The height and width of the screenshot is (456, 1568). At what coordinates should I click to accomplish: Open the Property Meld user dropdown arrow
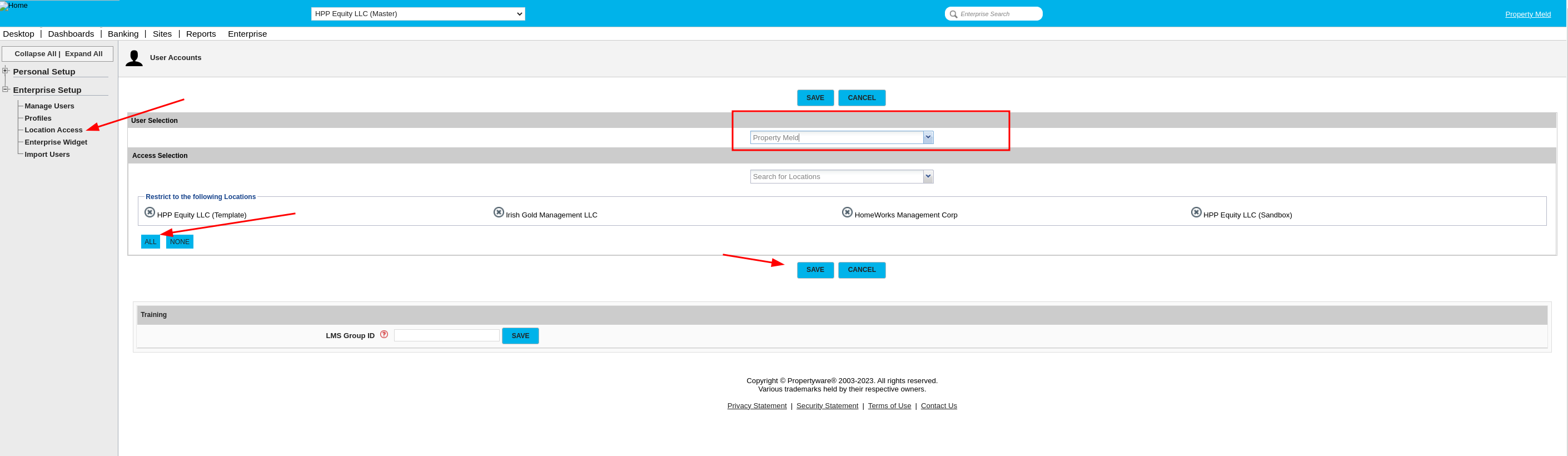point(928,137)
